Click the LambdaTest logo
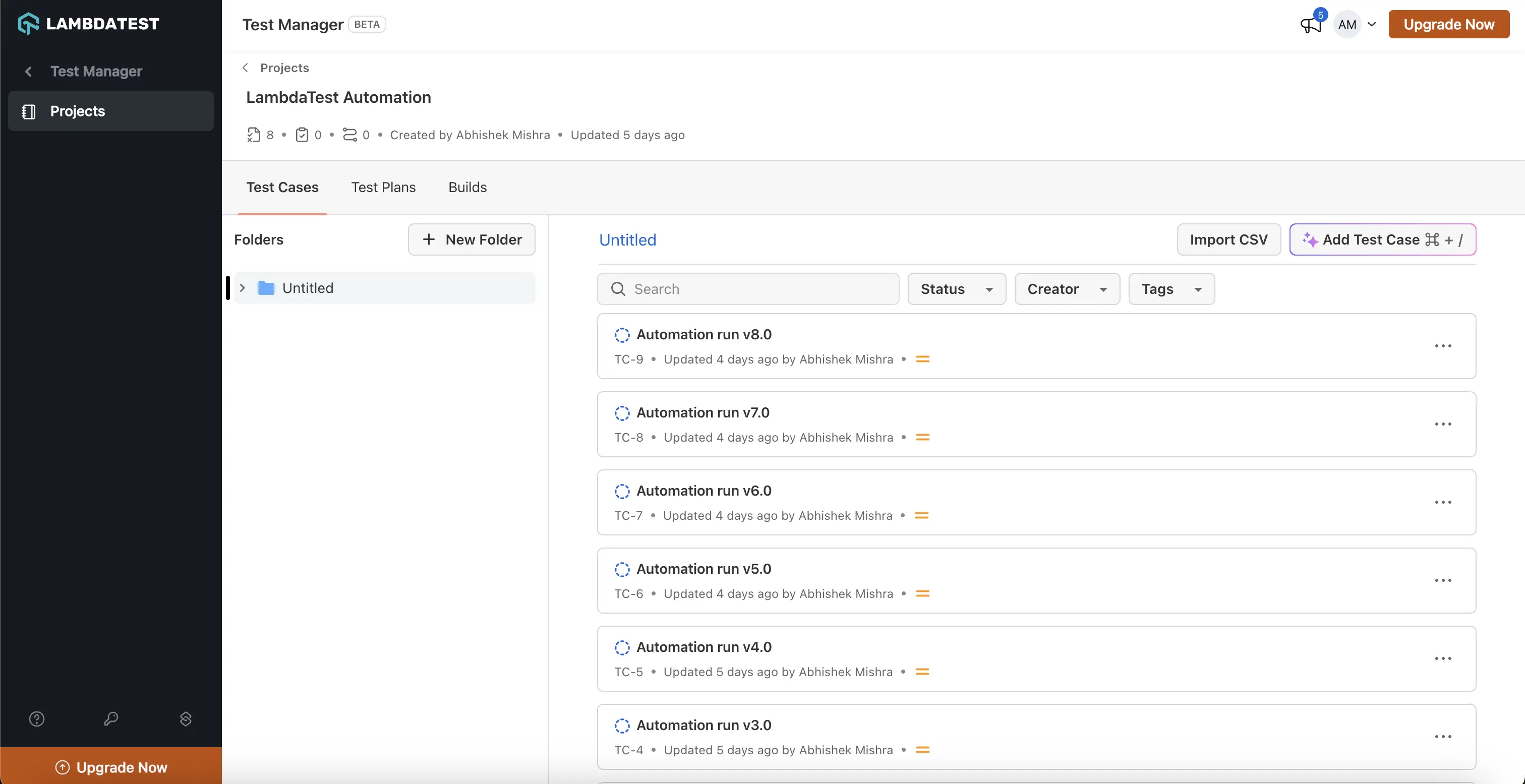Viewport: 1525px width, 784px height. 89,24
